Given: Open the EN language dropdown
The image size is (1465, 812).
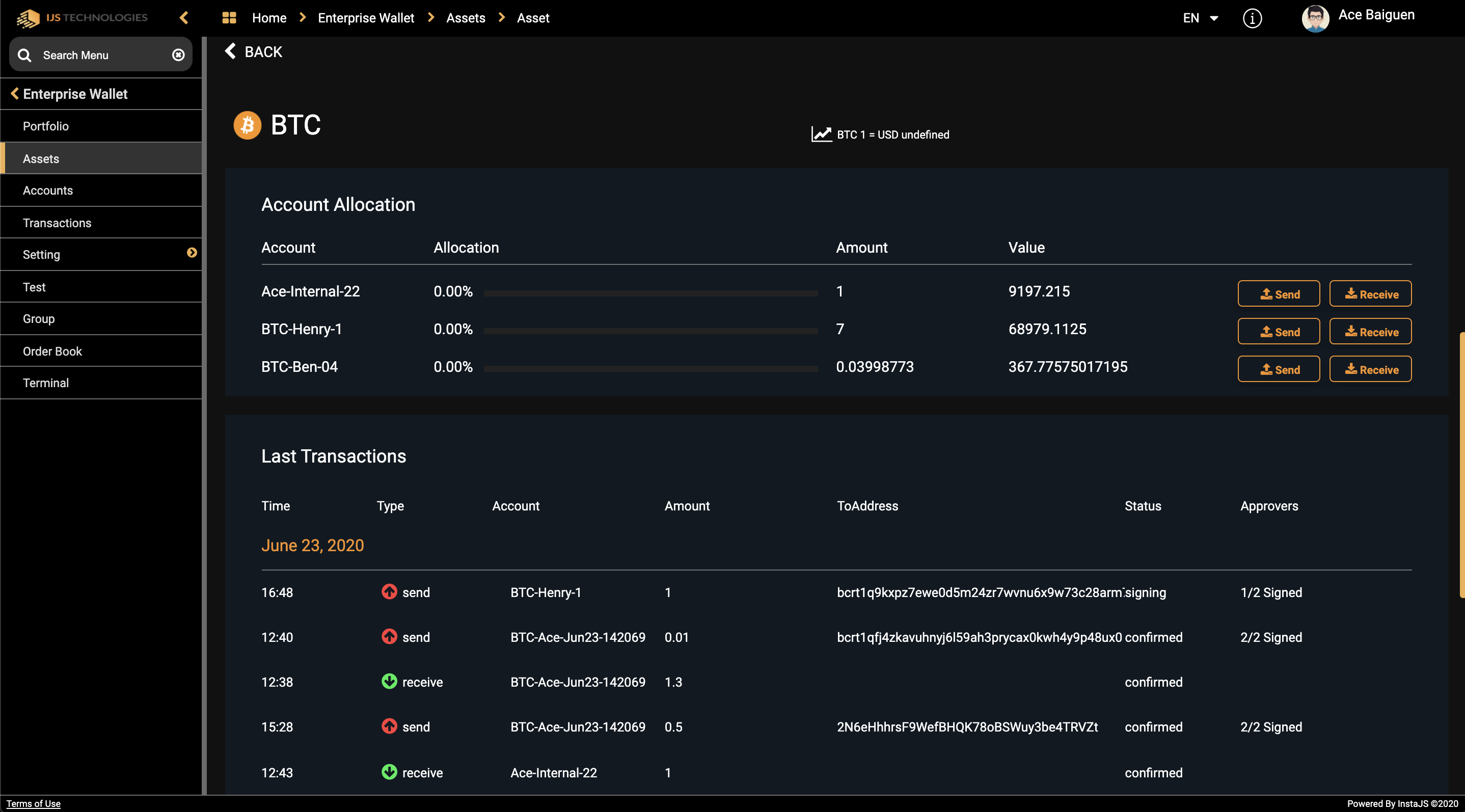Looking at the screenshot, I should (1200, 18).
